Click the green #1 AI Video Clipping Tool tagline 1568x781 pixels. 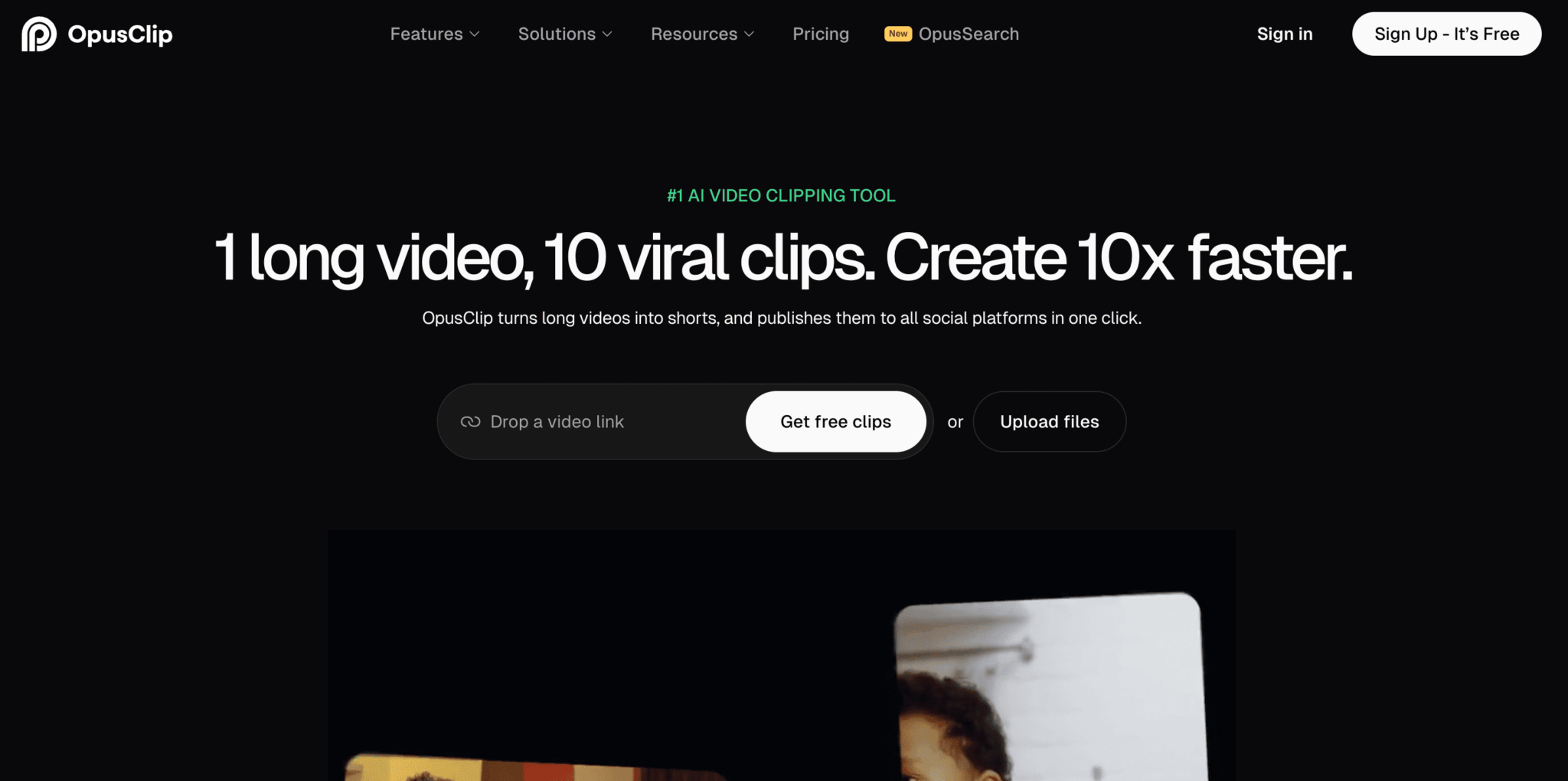click(781, 196)
